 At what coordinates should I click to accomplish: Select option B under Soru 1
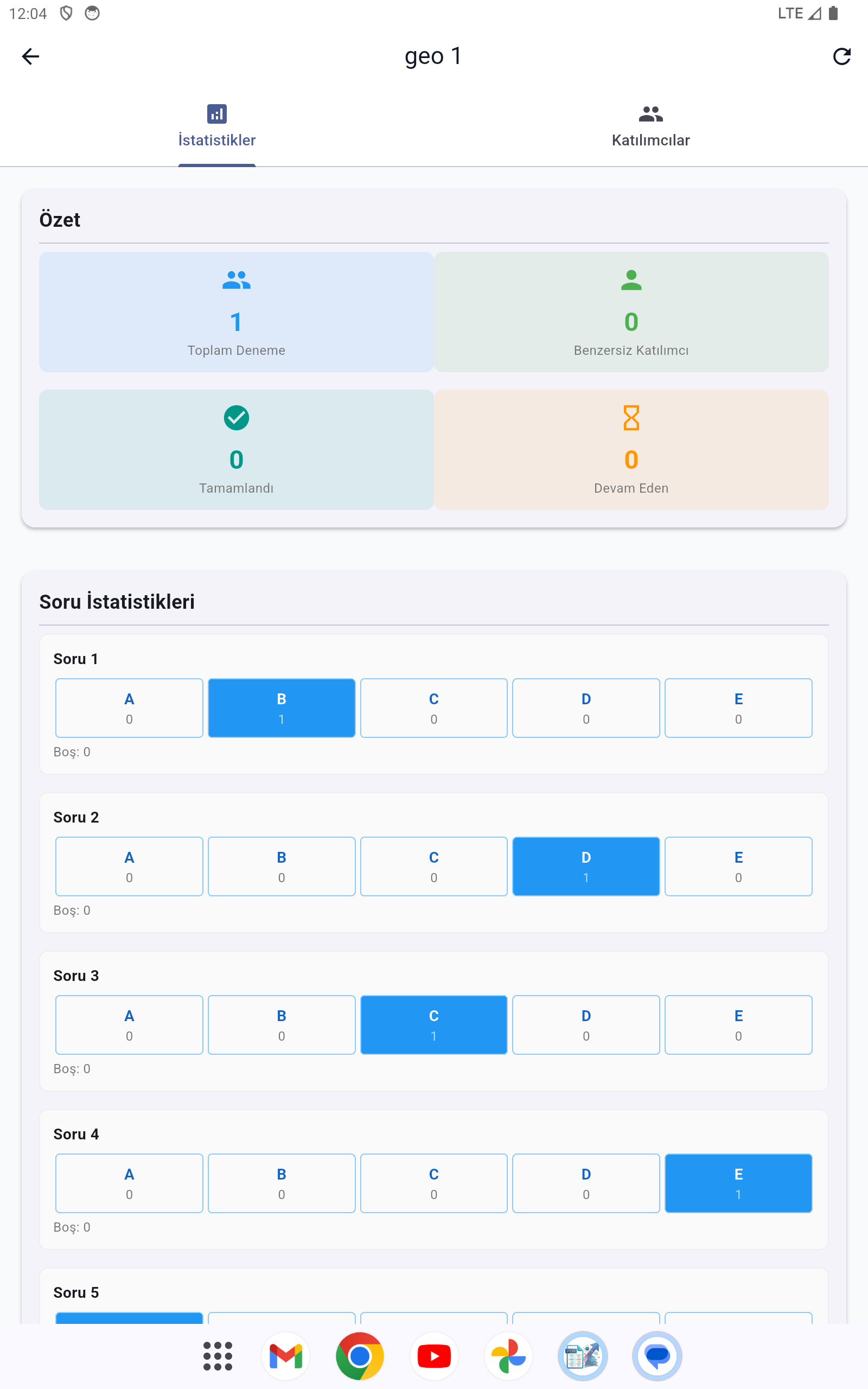click(x=282, y=708)
